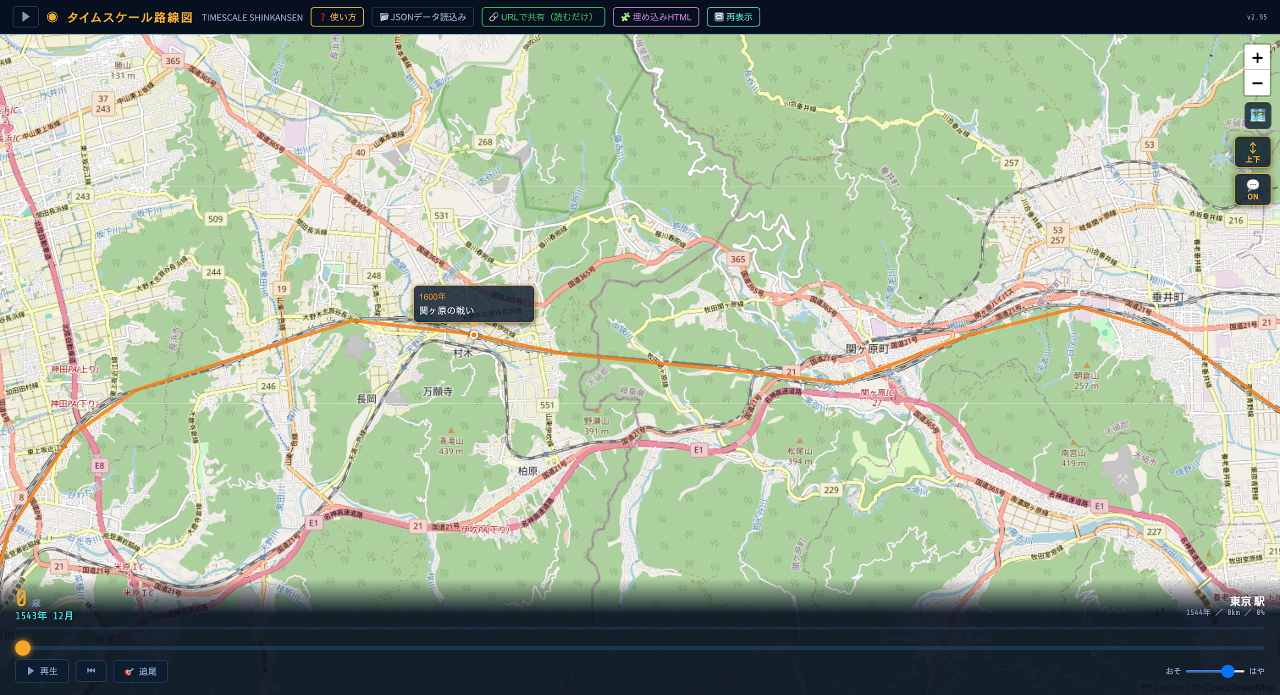Click the 1600年 関ヶ原の戦い popup label

pyautogui.click(x=474, y=304)
